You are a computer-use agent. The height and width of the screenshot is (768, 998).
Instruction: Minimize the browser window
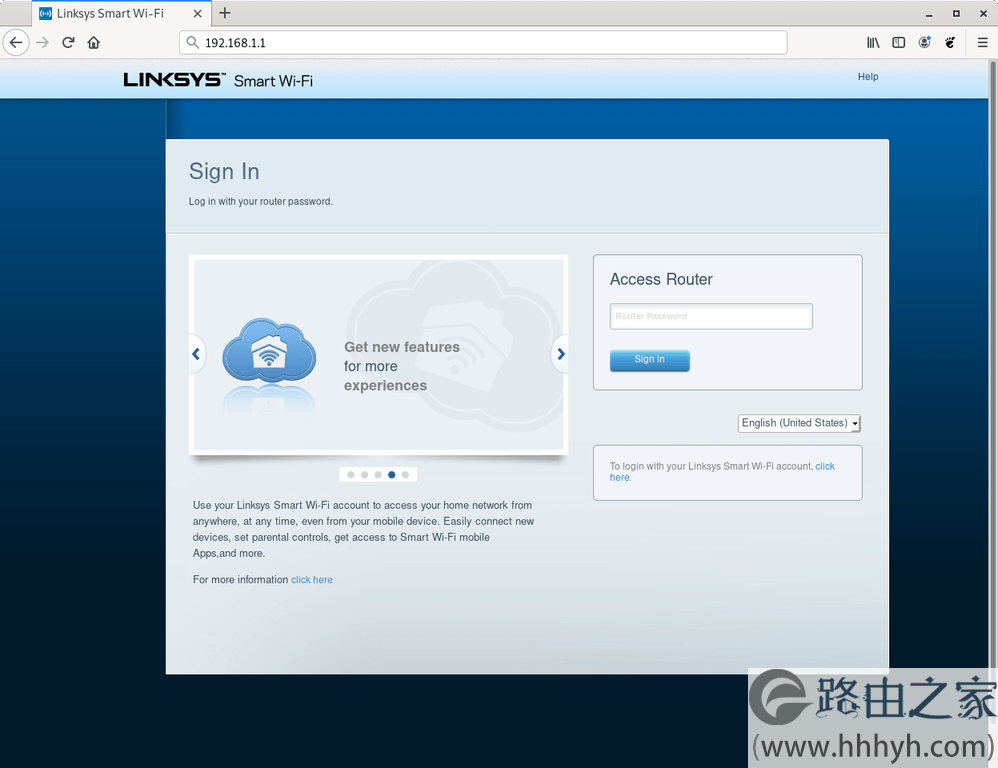click(929, 13)
